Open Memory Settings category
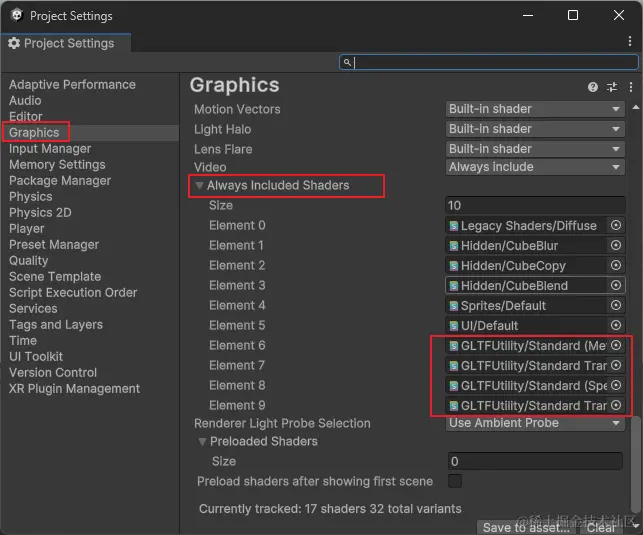The image size is (643, 535). coord(57,164)
